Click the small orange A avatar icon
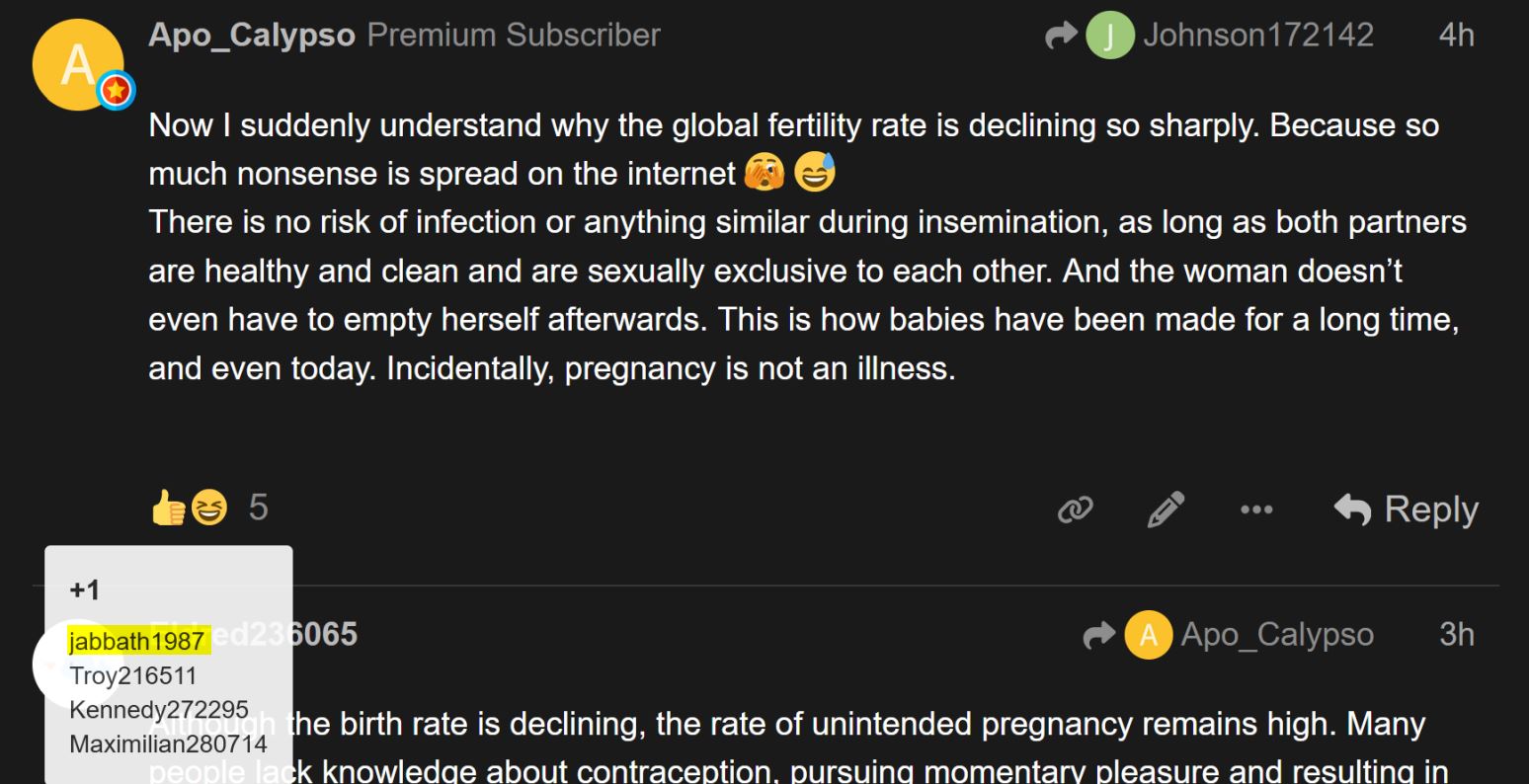1529x784 pixels. click(1147, 635)
